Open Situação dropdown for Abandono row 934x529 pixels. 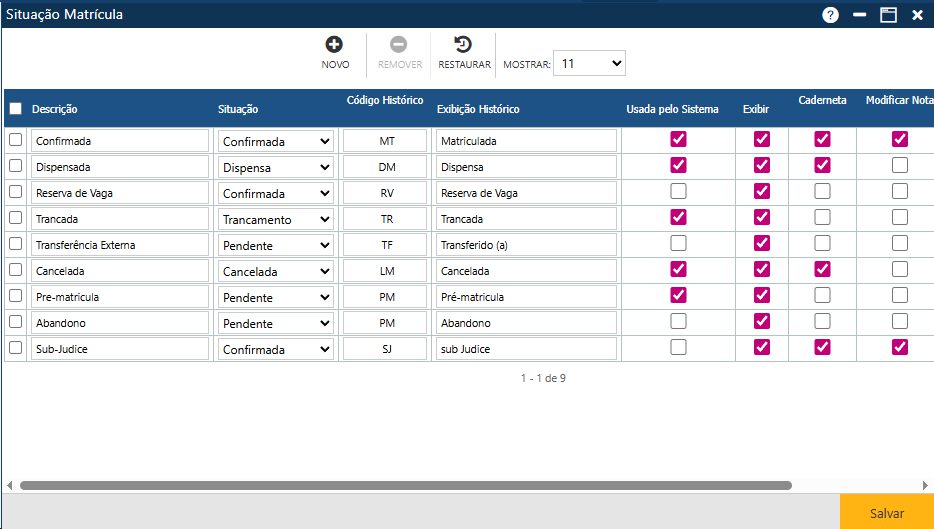[x=276, y=323]
